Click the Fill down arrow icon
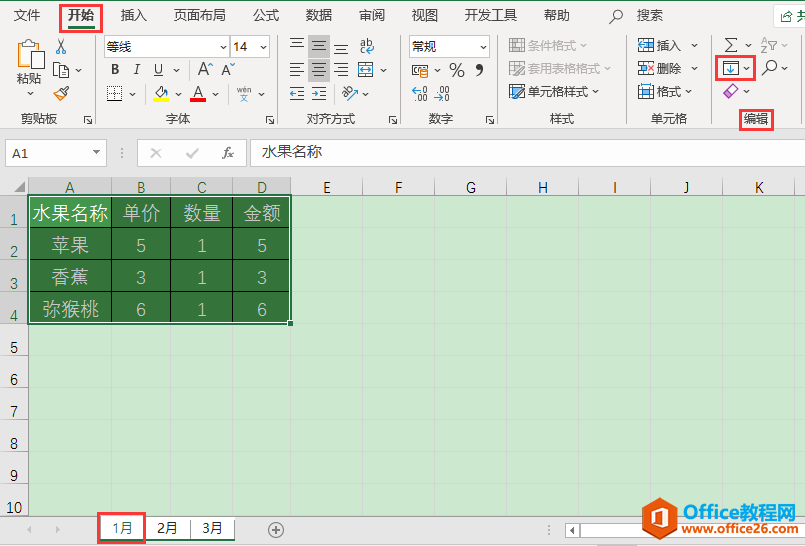Viewport: 805px width, 546px height. 730,68
